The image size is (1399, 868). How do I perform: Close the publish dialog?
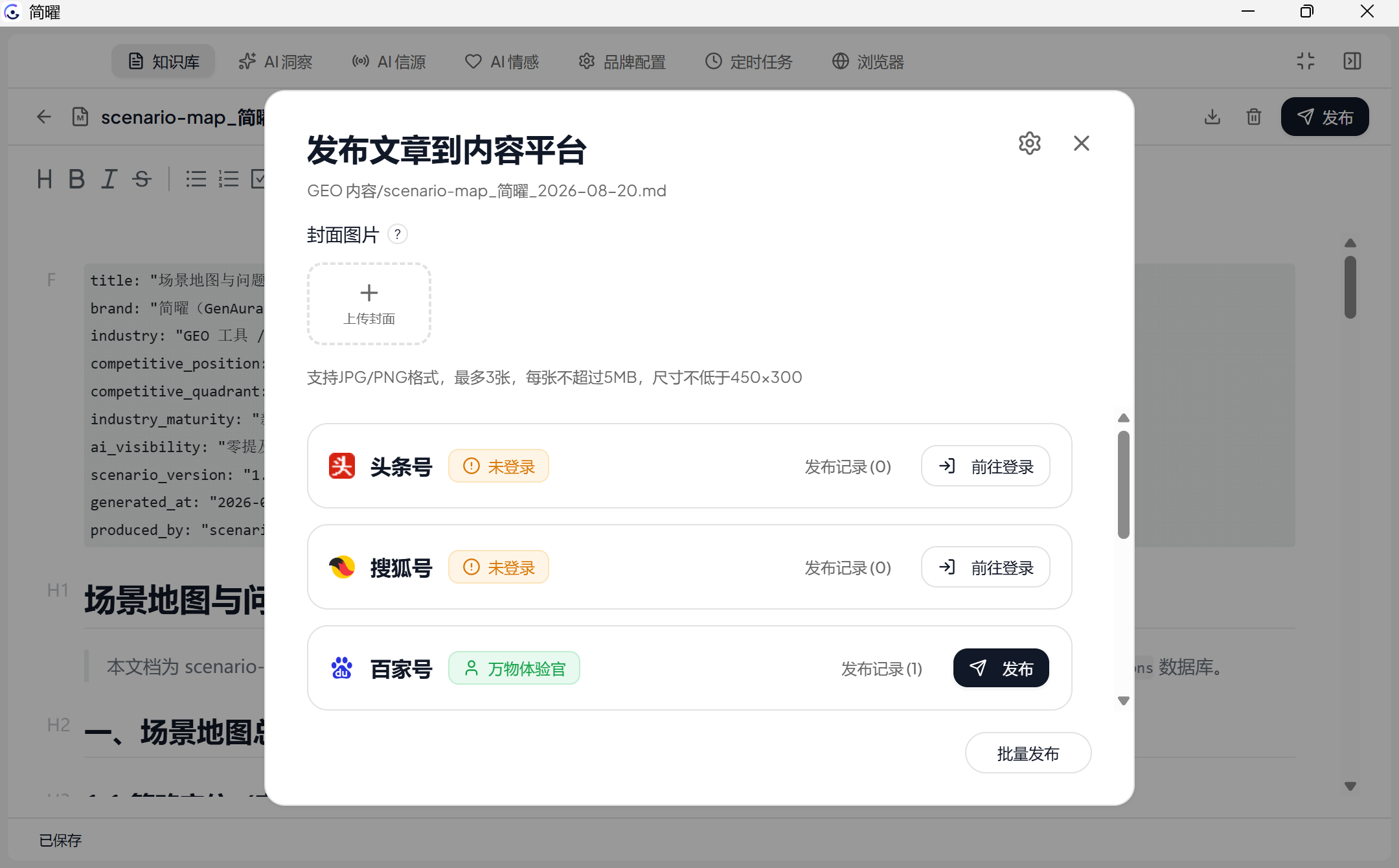[1082, 143]
